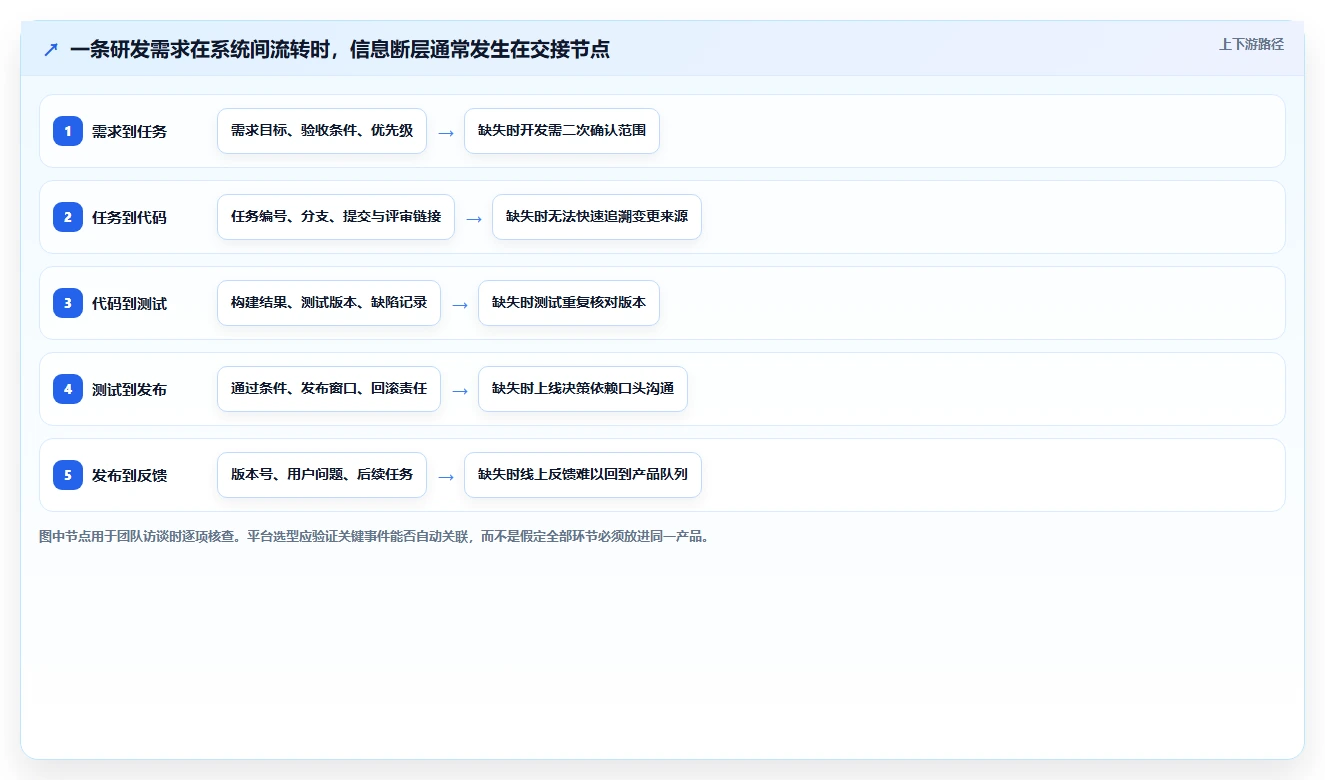Click the 缺失时开发需二次确认范围 box
Screen dimensions: 1325x780
coord(562,131)
